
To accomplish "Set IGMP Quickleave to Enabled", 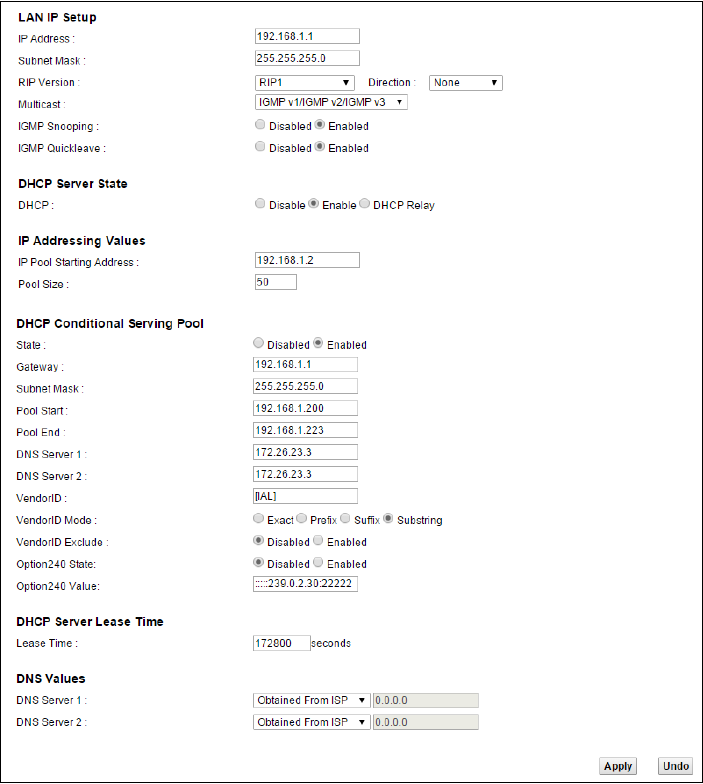I will point(320,146).
